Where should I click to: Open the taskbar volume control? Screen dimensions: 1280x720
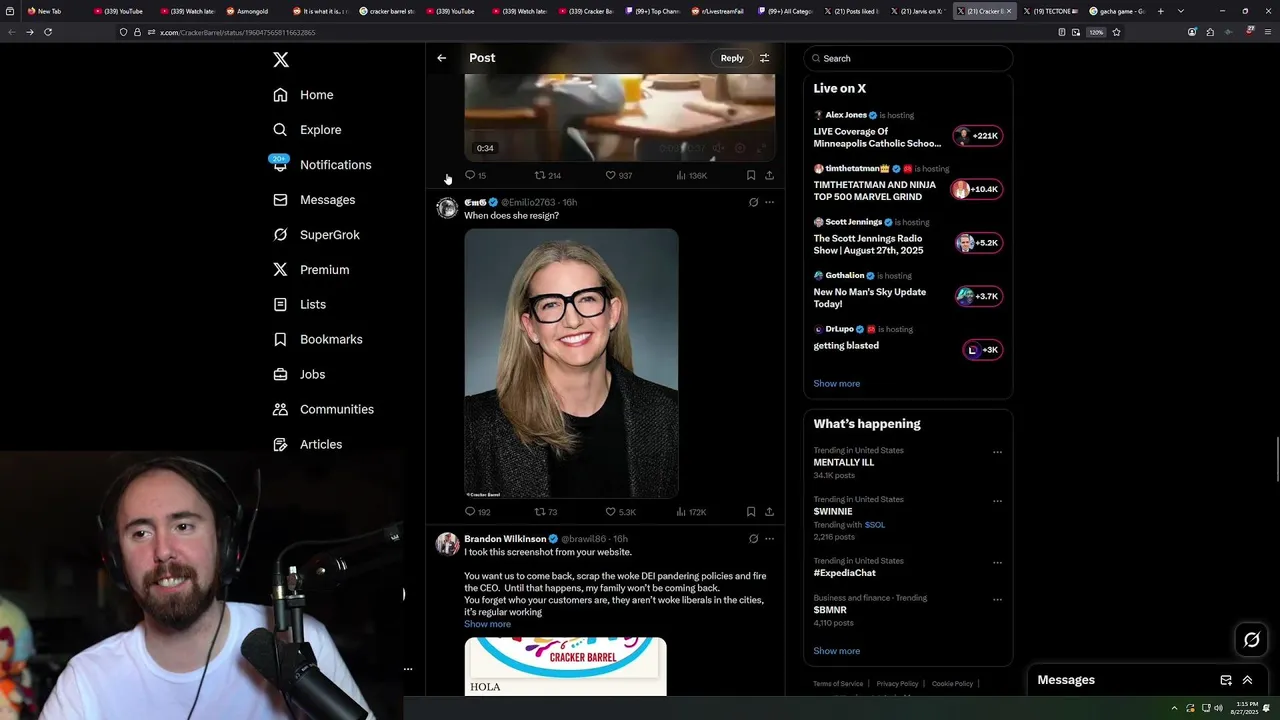pos(1218,709)
